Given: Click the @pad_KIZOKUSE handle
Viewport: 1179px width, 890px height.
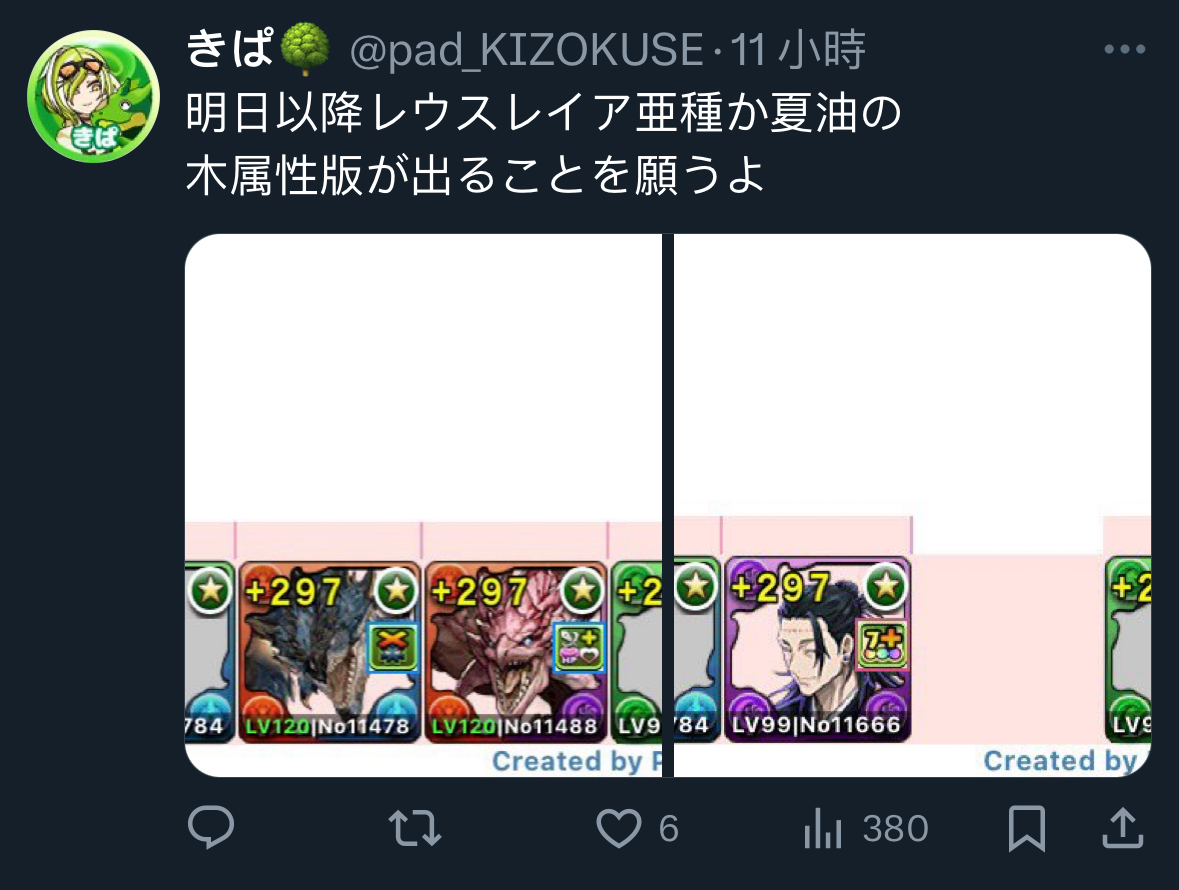Looking at the screenshot, I should pos(526,50).
